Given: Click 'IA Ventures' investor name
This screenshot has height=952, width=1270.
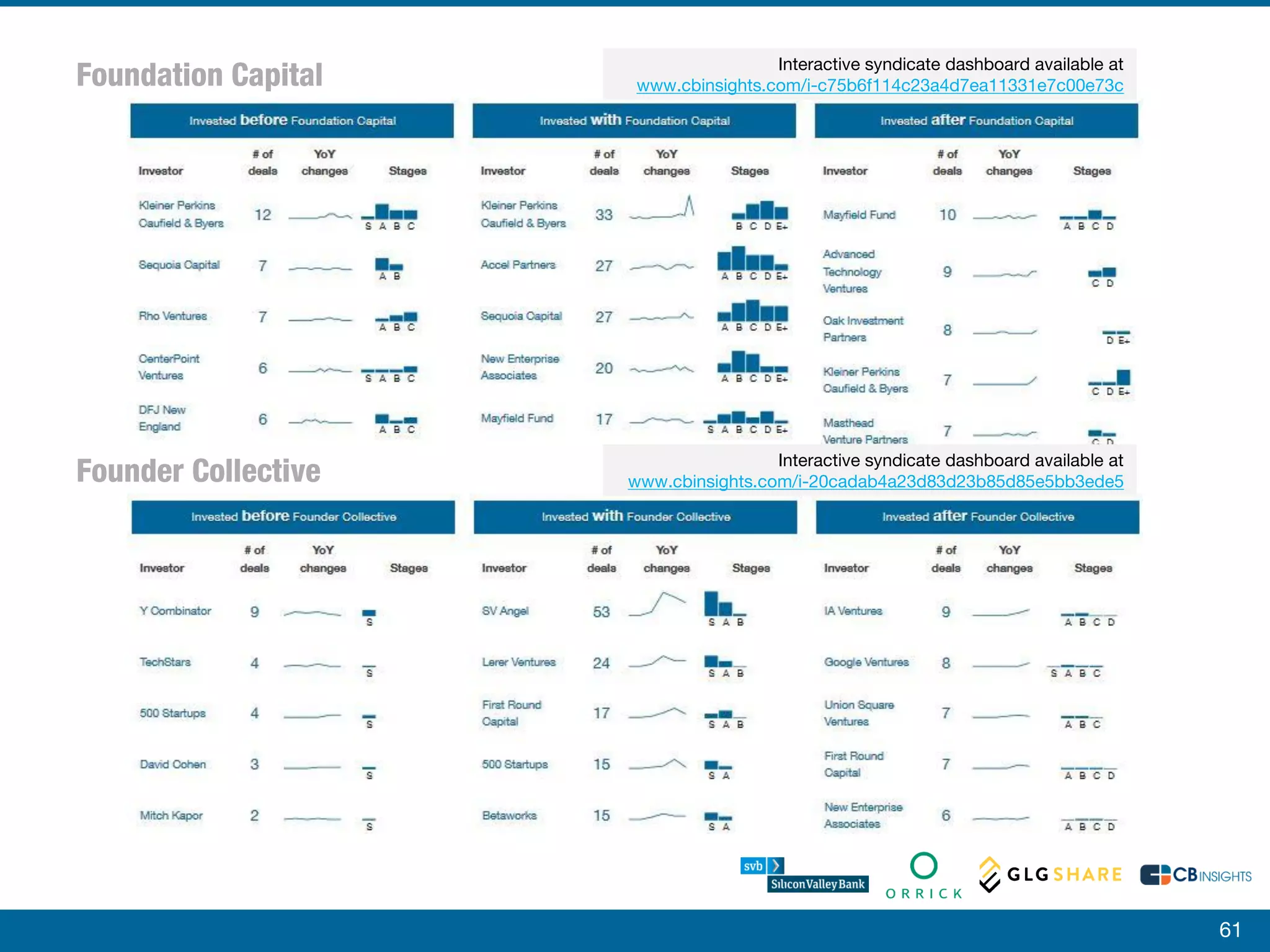Looking at the screenshot, I should point(853,611).
